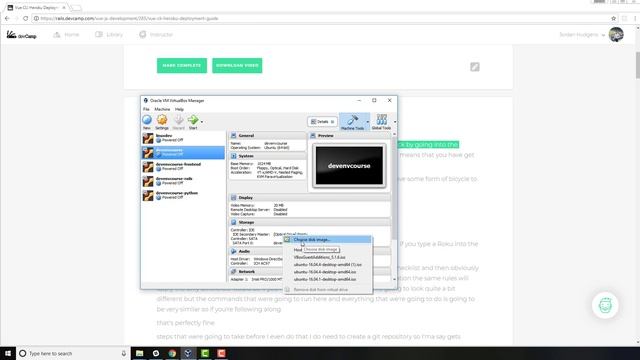Click the General section header icon

click(x=233, y=136)
